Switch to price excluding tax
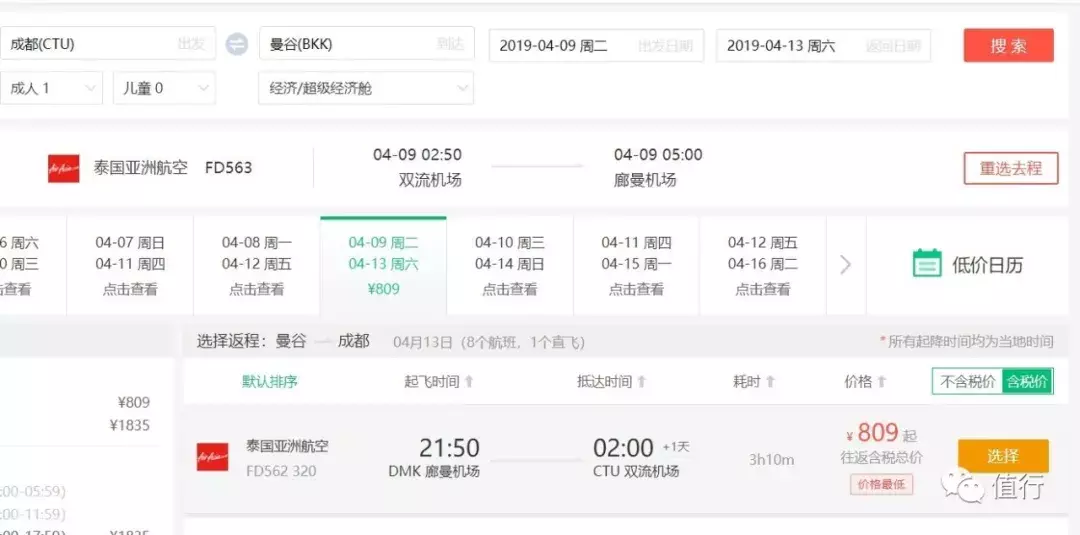 point(967,381)
